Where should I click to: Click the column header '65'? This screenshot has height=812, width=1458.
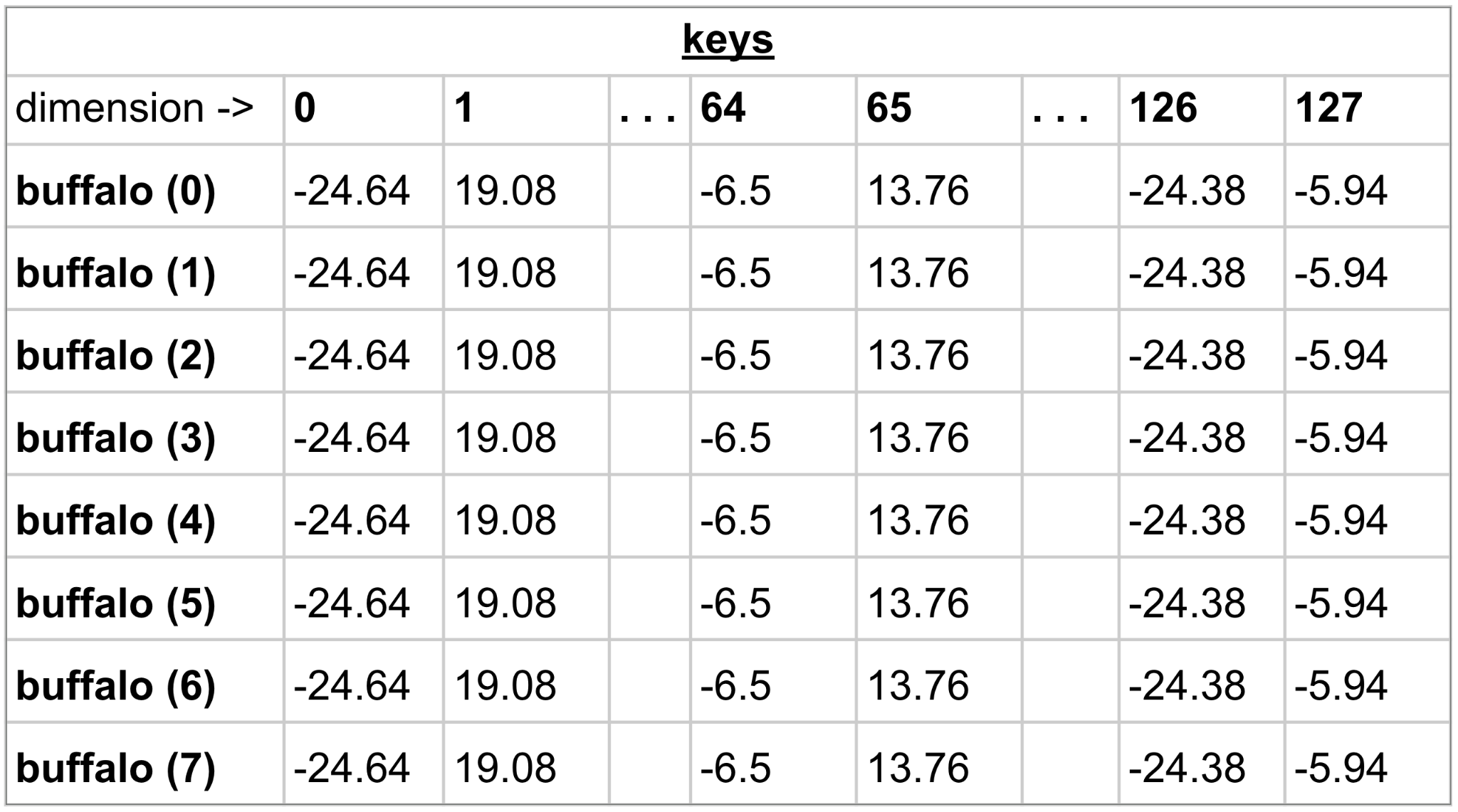pyautogui.click(x=888, y=109)
